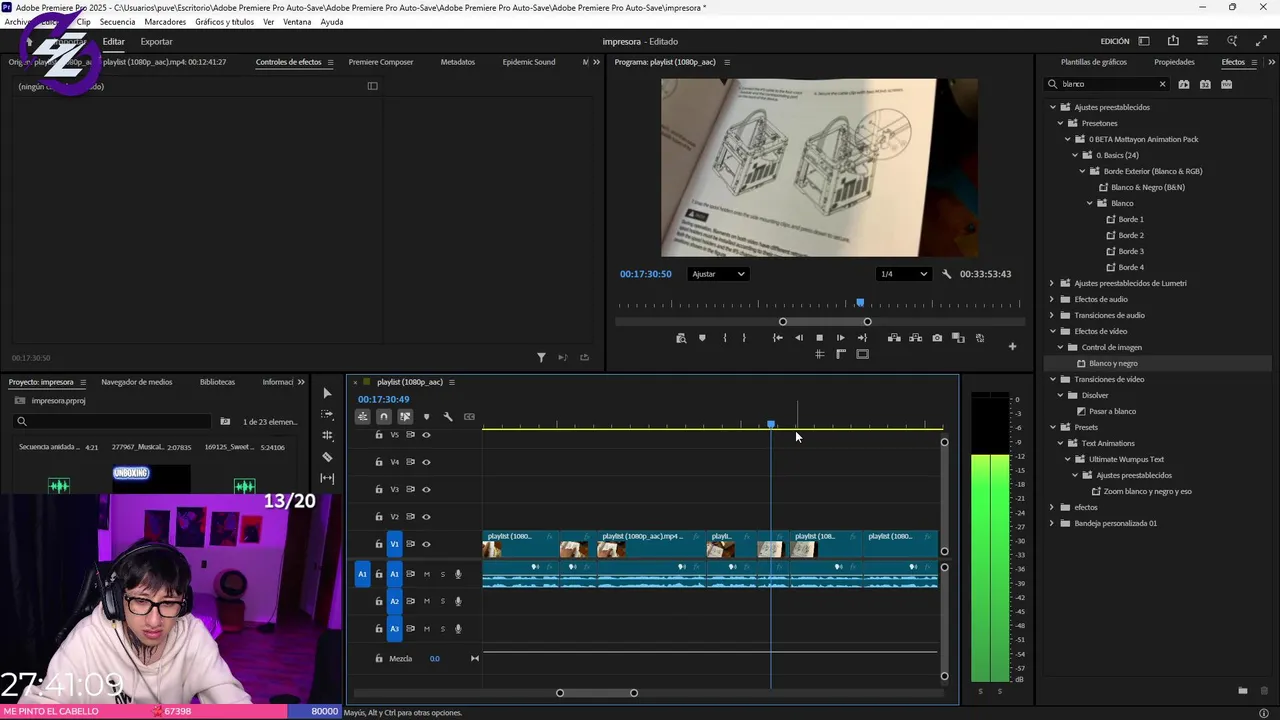Viewport: 1280px width, 720px height.
Task: Select the Pasar a blanco transition
Action: pos(1112,411)
